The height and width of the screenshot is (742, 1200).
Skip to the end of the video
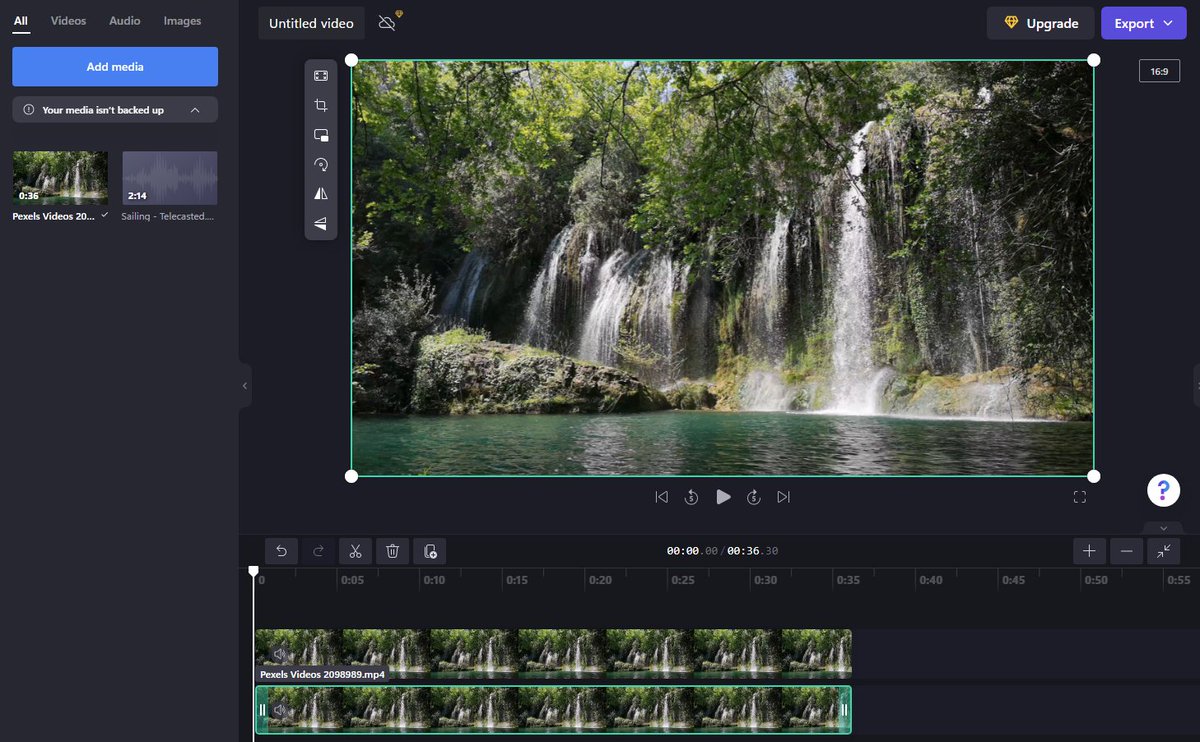(783, 497)
